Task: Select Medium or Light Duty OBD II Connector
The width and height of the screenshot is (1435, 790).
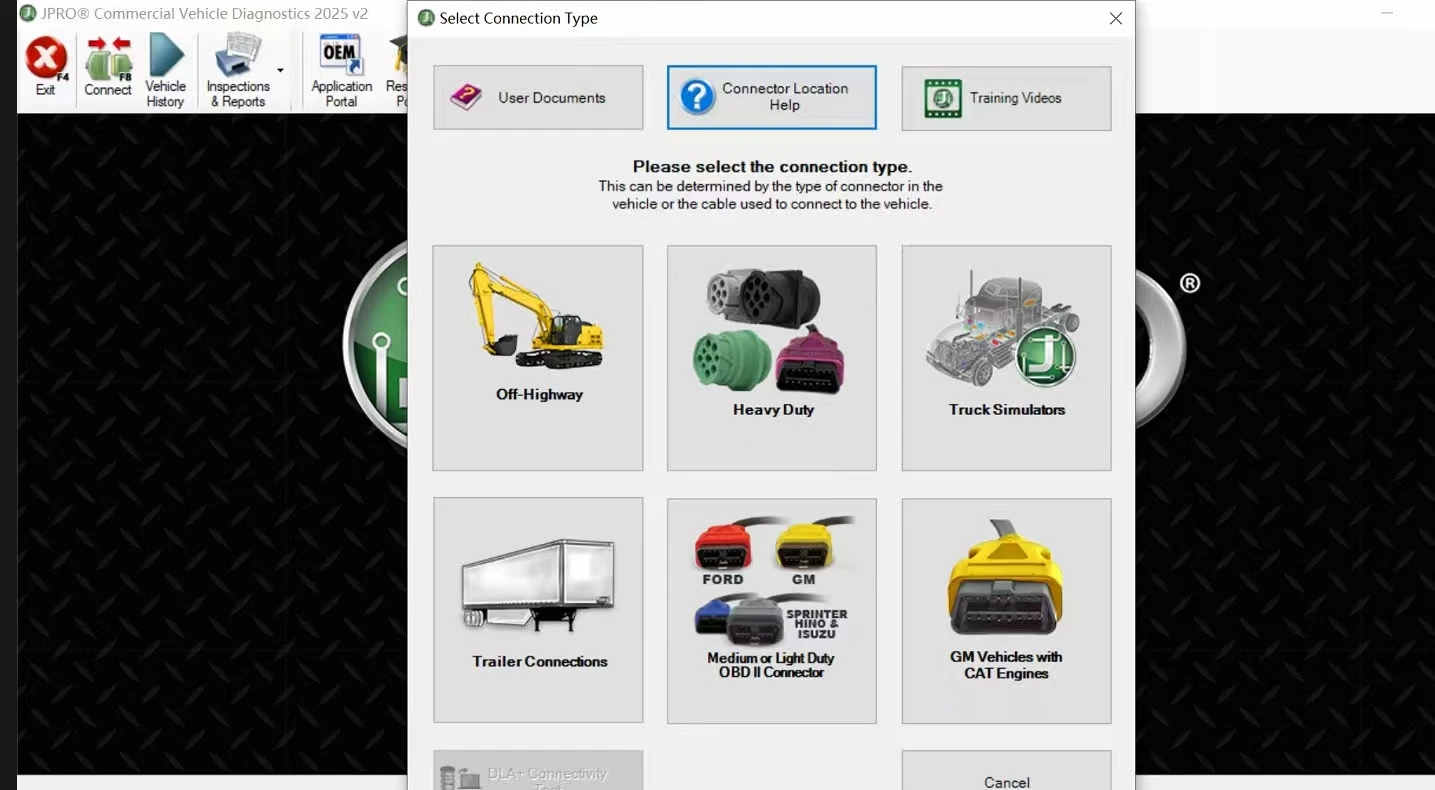Action: 772,610
